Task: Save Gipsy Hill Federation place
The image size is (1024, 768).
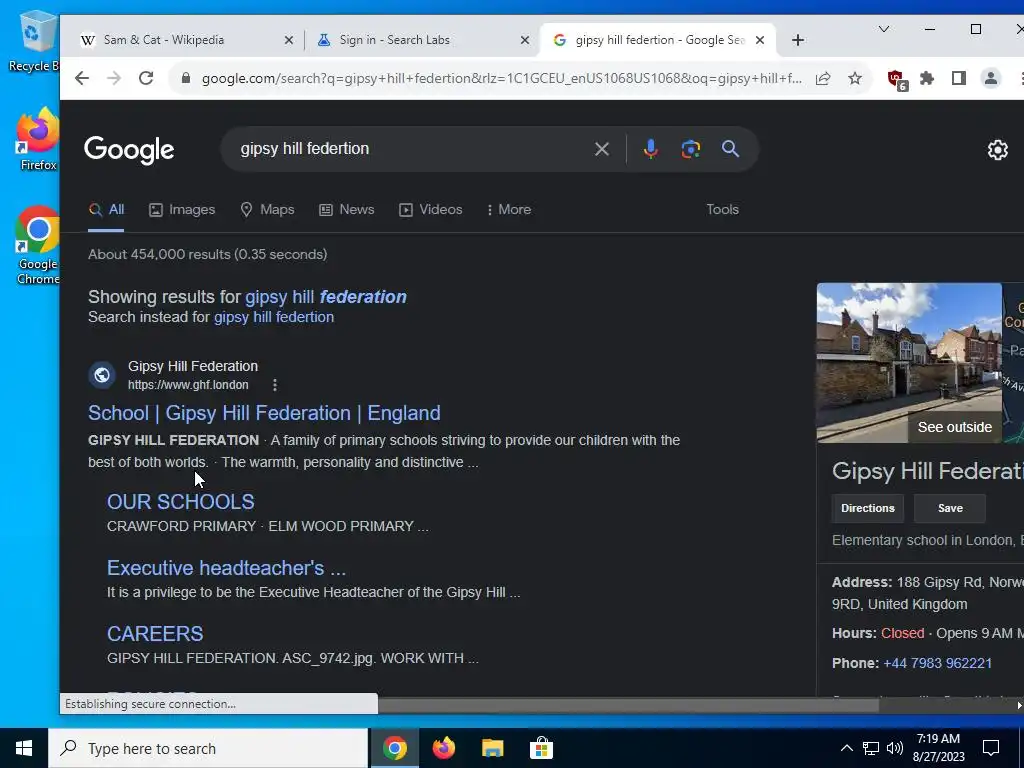Action: click(x=950, y=508)
